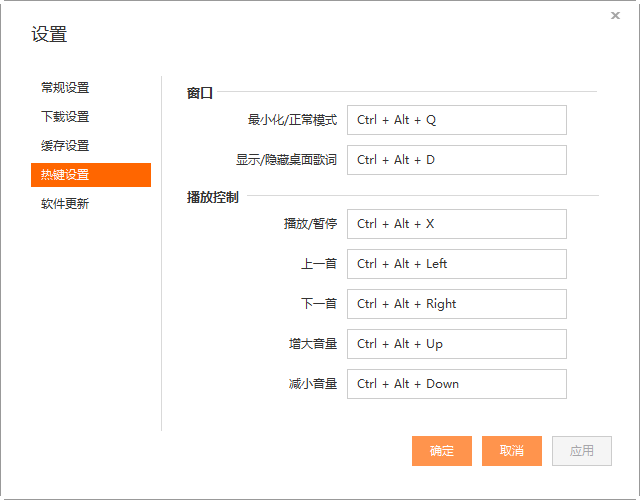640x500 pixels.
Task: Click the 增大音量 hotkey field
Action: pos(456,344)
